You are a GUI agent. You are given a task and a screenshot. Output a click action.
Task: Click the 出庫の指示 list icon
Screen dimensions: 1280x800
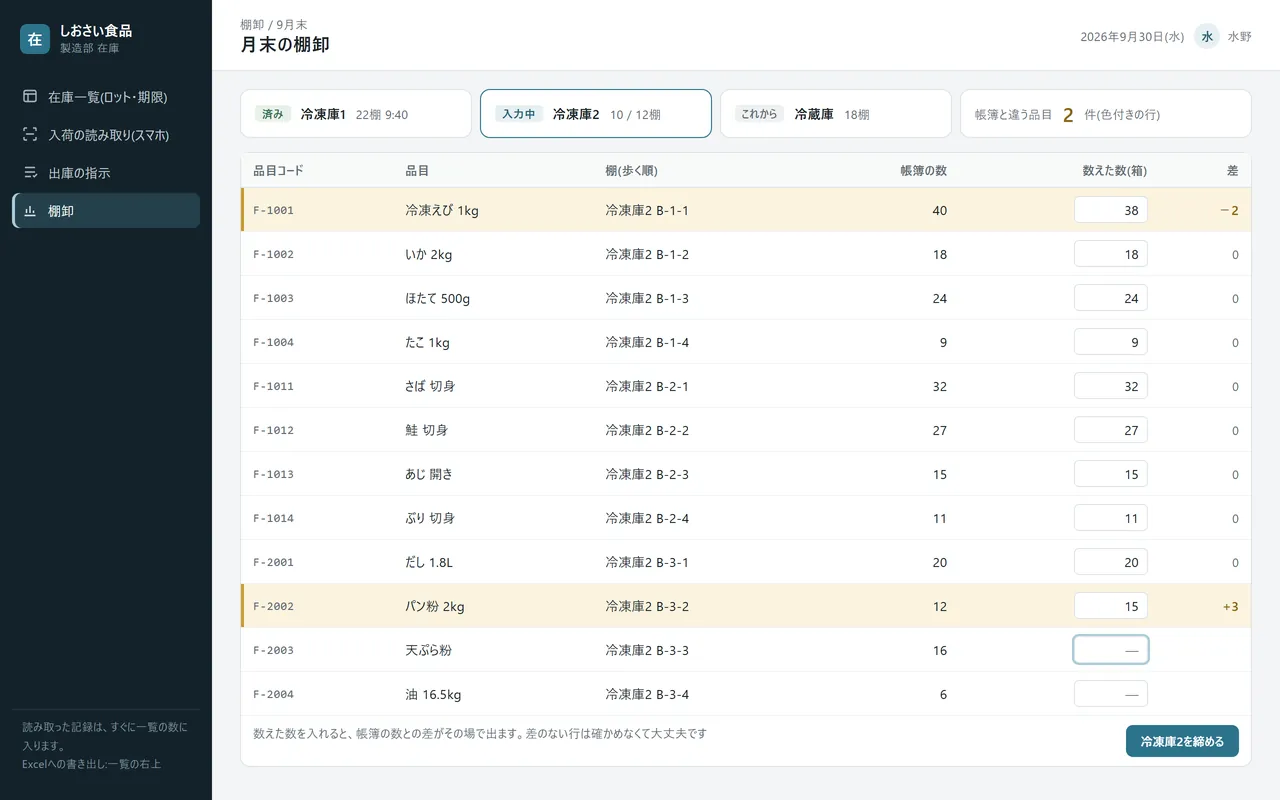pos(30,173)
